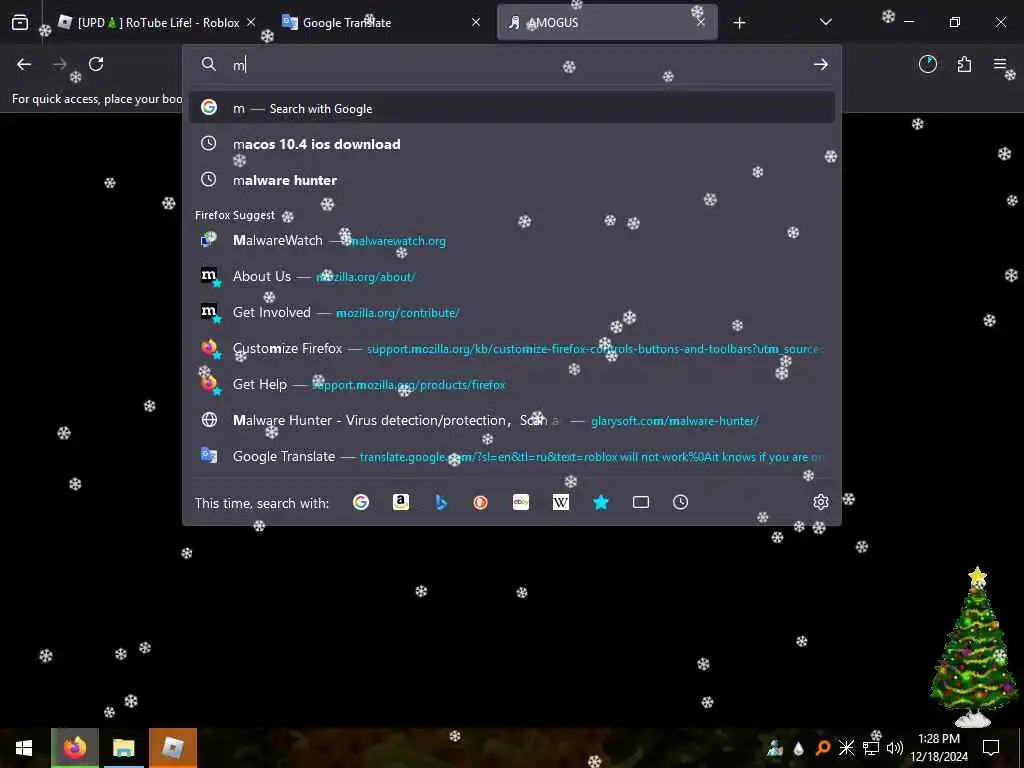The height and width of the screenshot is (768, 1024).
Task: Open Malware Hunter glarysoft.com suggestion
Action: click(512, 421)
